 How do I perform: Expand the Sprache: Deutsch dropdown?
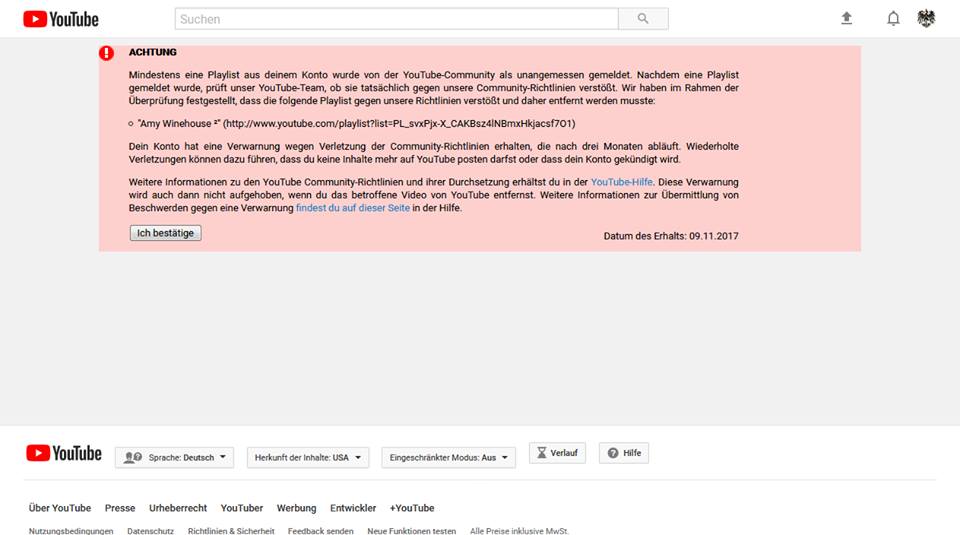(x=174, y=457)
